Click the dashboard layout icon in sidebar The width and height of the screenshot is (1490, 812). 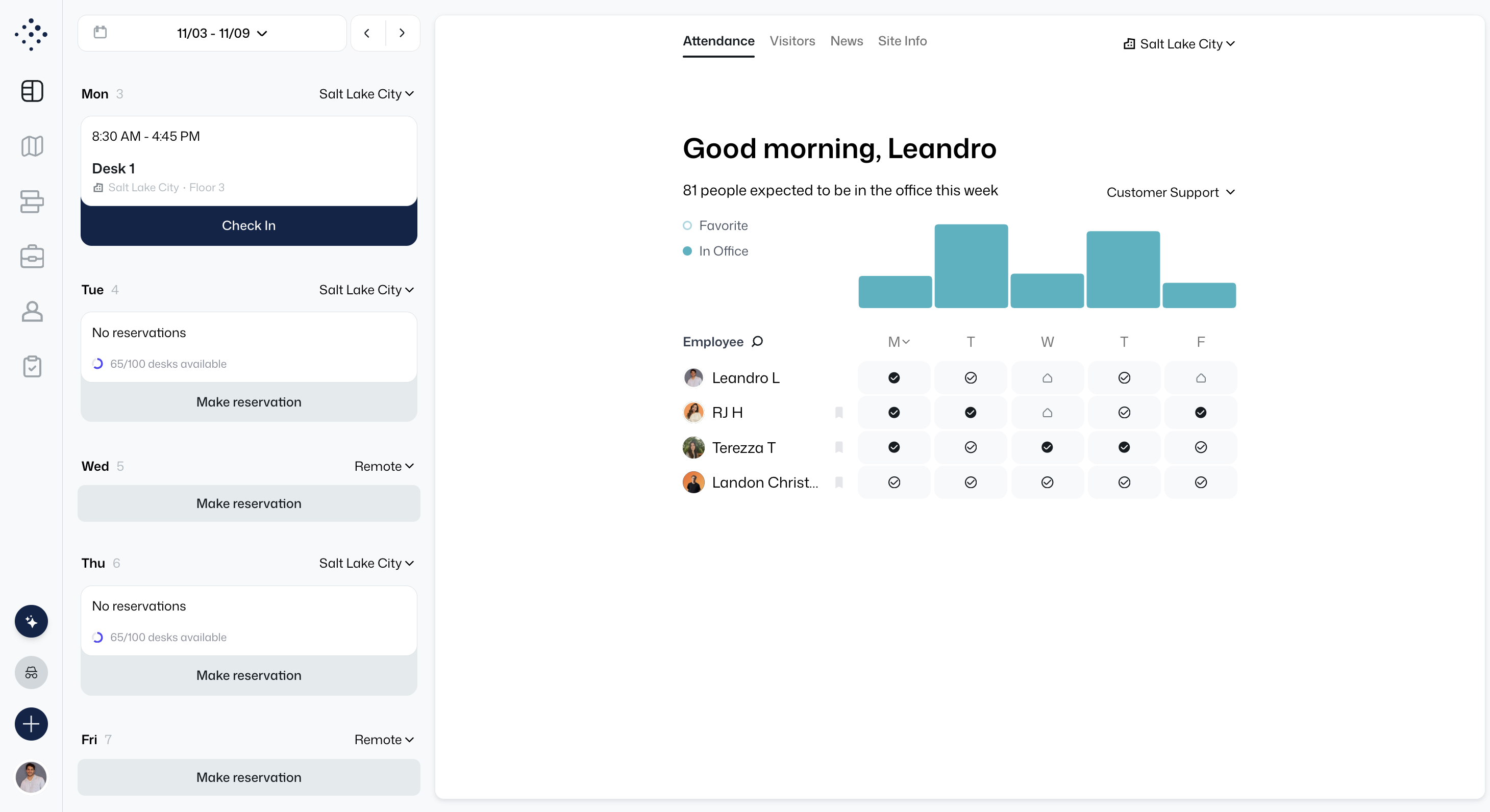[x=32, y=91]
